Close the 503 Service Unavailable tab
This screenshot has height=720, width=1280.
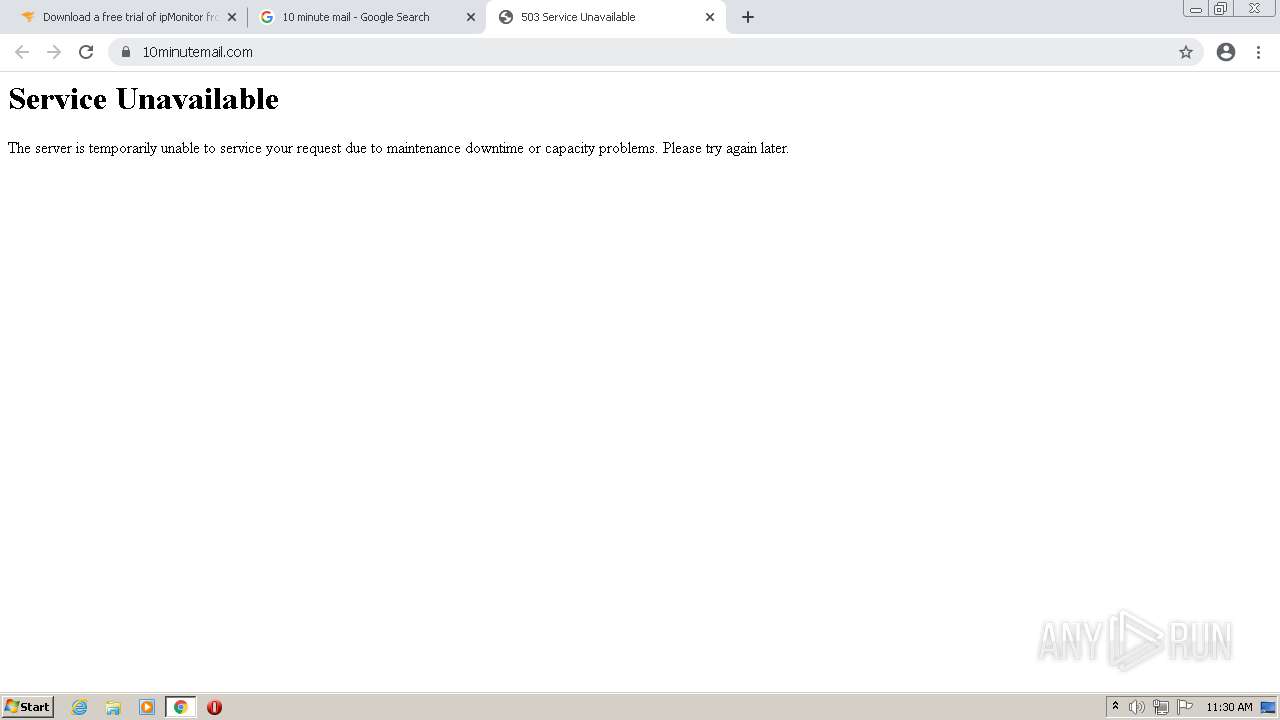(710, 17)
